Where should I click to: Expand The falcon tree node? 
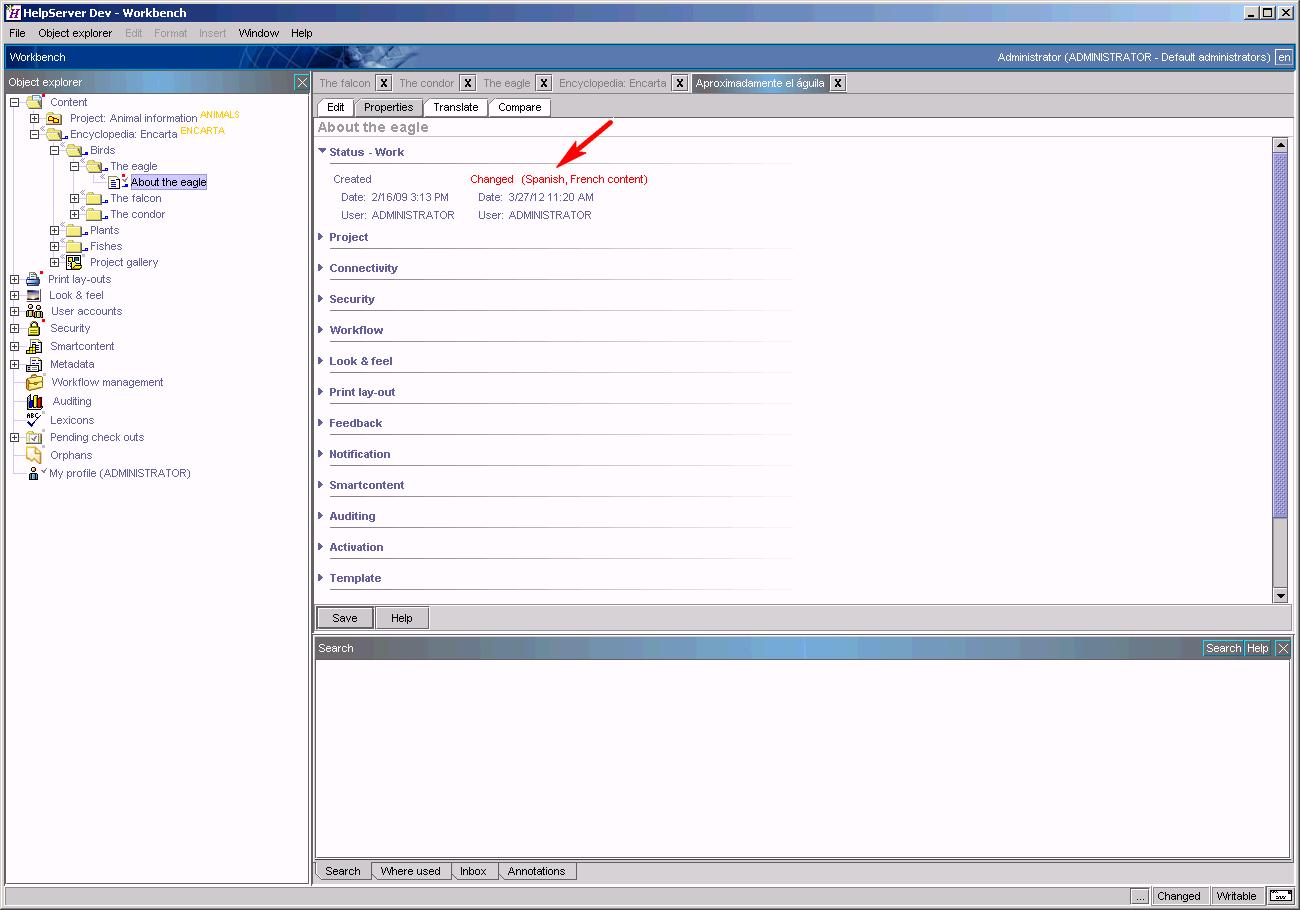(74, 198)
